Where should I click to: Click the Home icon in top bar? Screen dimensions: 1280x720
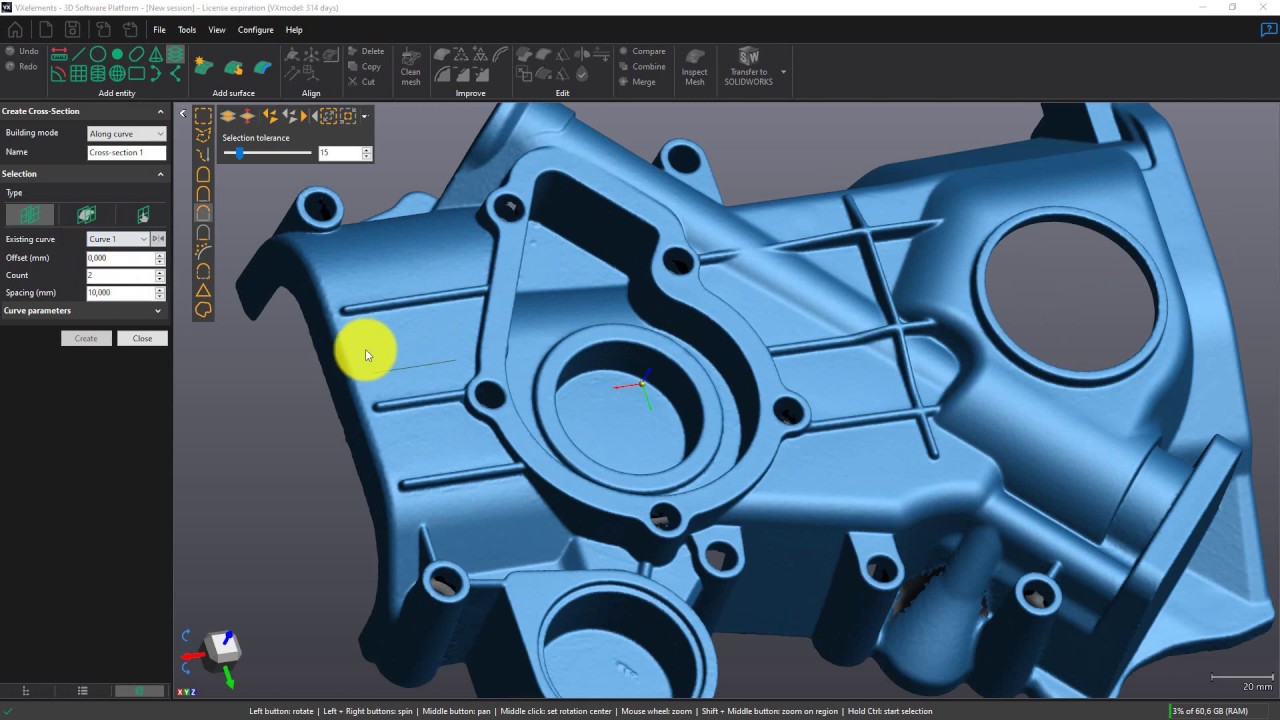pos(15,30)
